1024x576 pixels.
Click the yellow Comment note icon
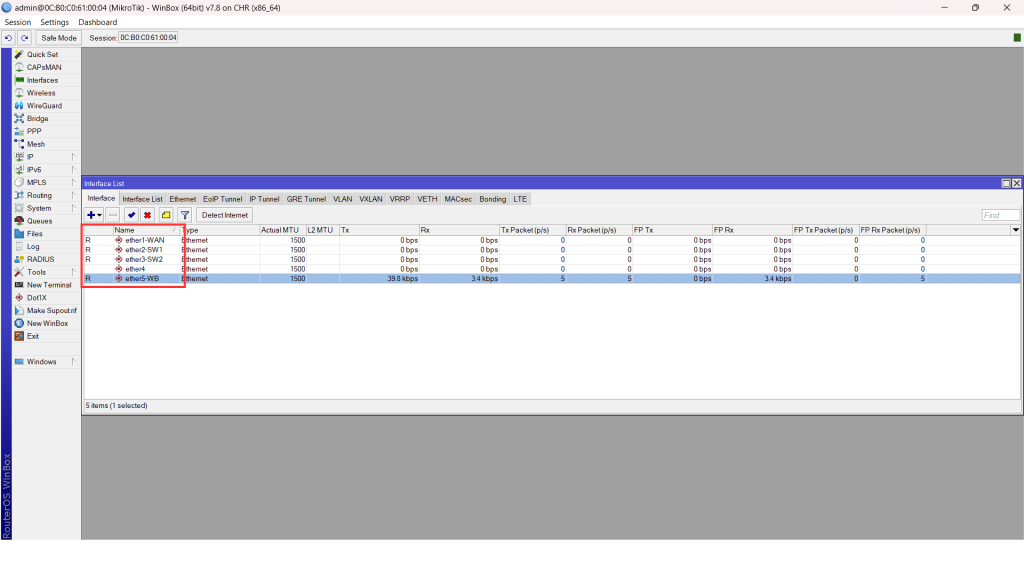[166, 215]
